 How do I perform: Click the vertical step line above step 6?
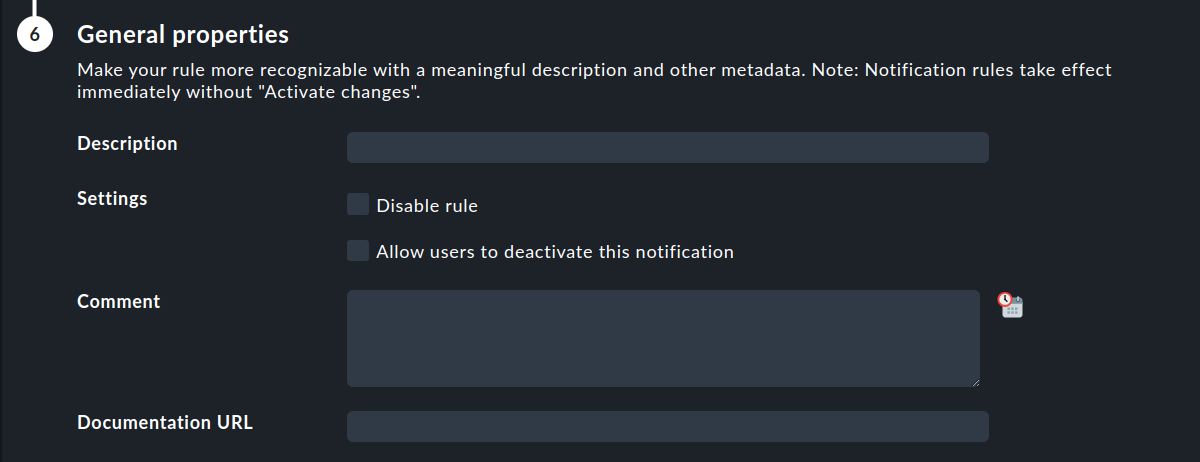click(x=34, y=8)
